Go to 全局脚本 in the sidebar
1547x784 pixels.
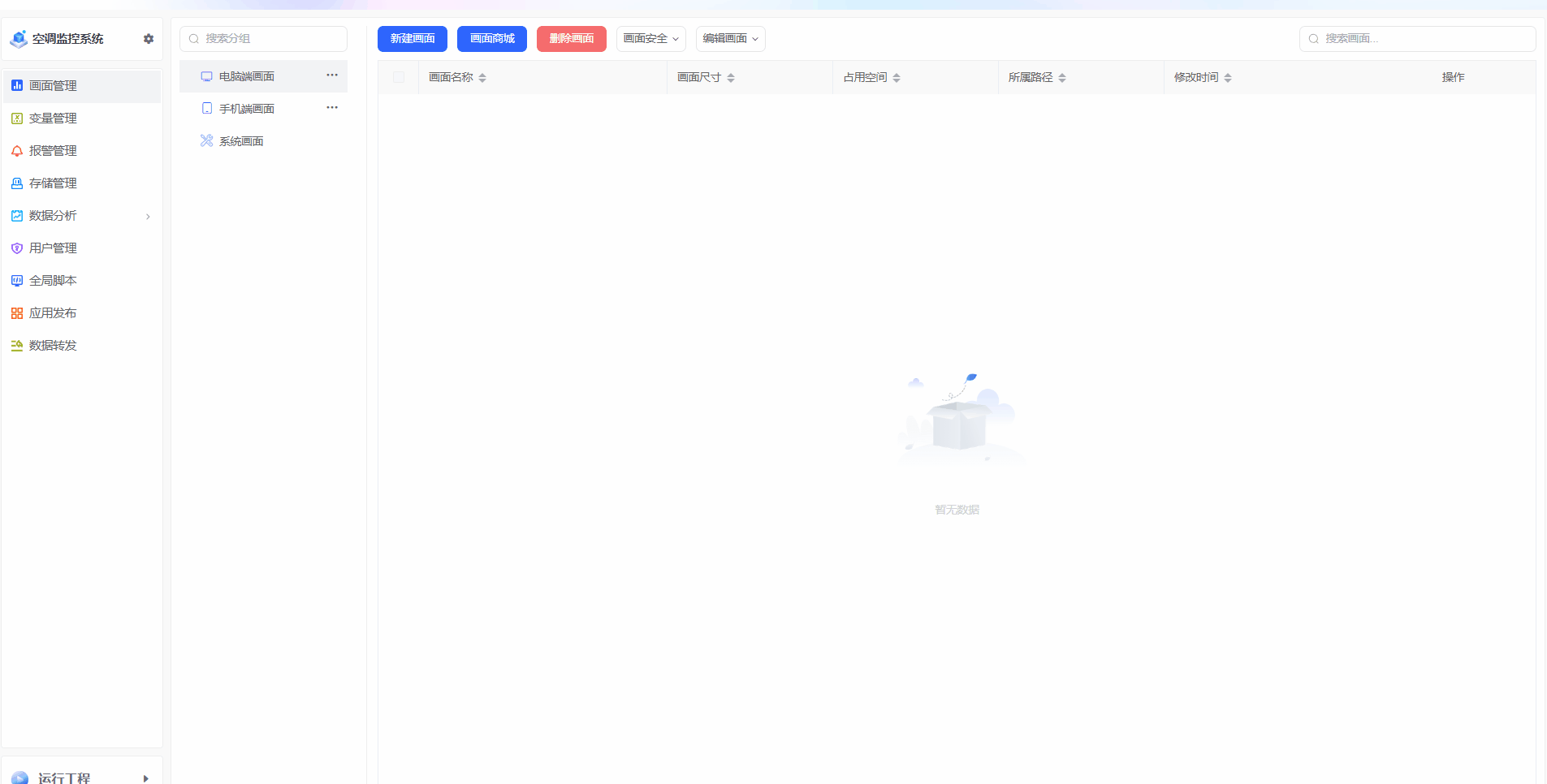point(53,281)
